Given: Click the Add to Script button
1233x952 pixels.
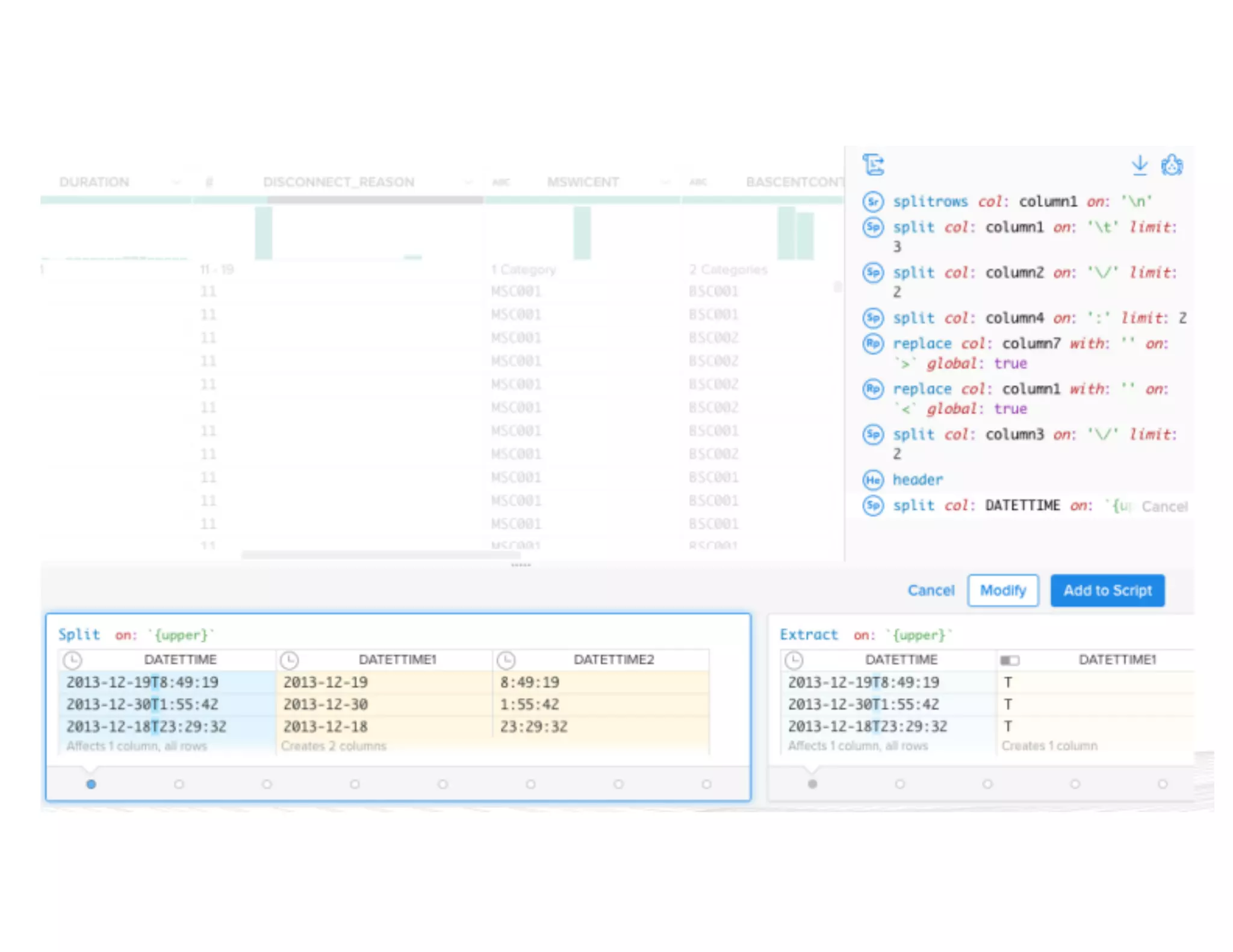Looking at the screenshot, I should tap(1107, 590).
